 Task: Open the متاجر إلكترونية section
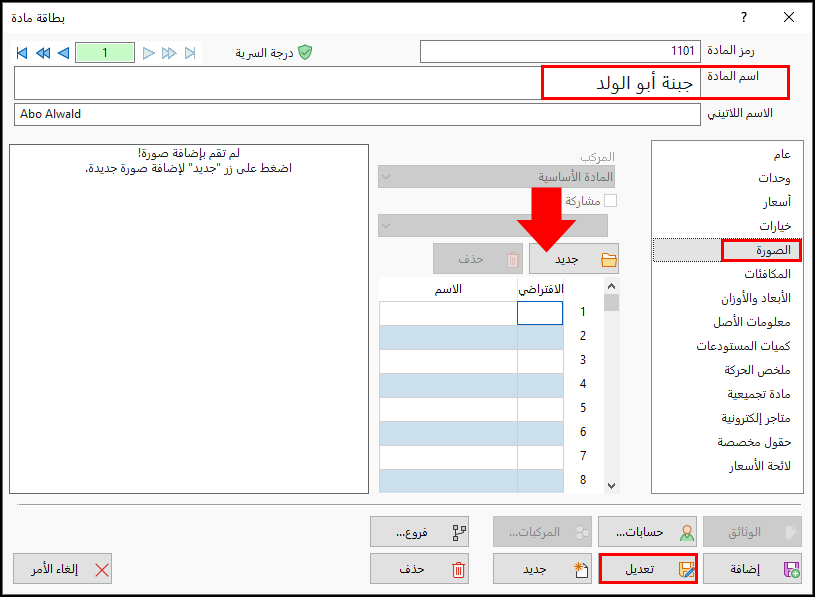click(756, 418)
